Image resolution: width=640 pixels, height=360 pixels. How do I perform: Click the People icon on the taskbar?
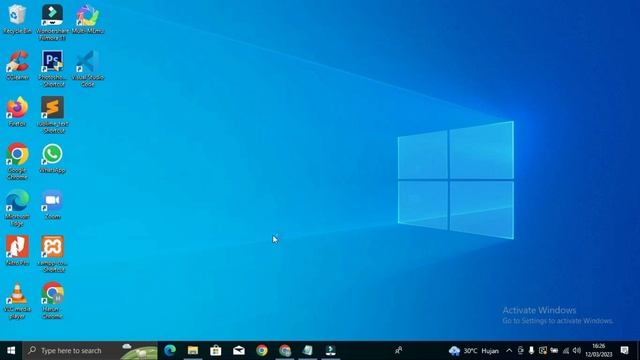point(398,351)
